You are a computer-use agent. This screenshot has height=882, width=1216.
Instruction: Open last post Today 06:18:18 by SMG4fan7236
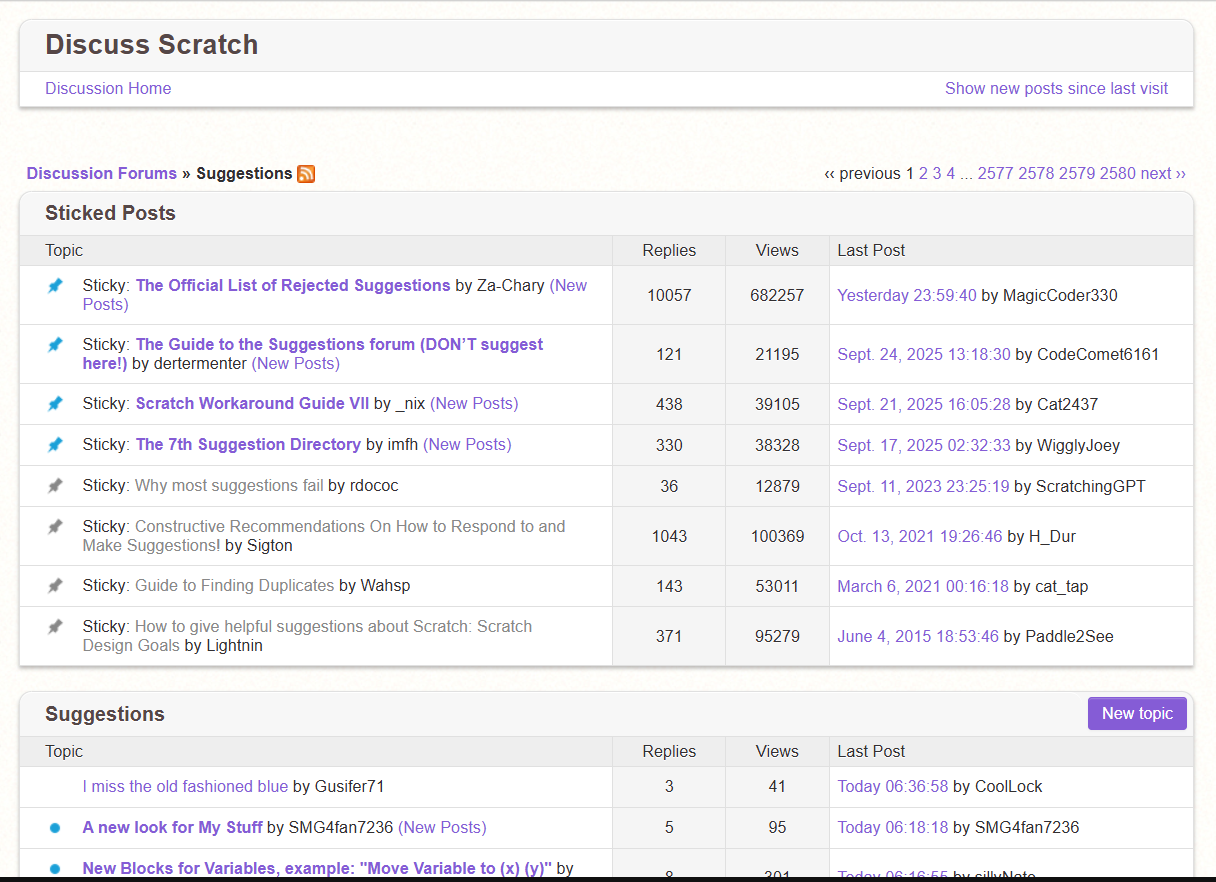click(893, 827)
